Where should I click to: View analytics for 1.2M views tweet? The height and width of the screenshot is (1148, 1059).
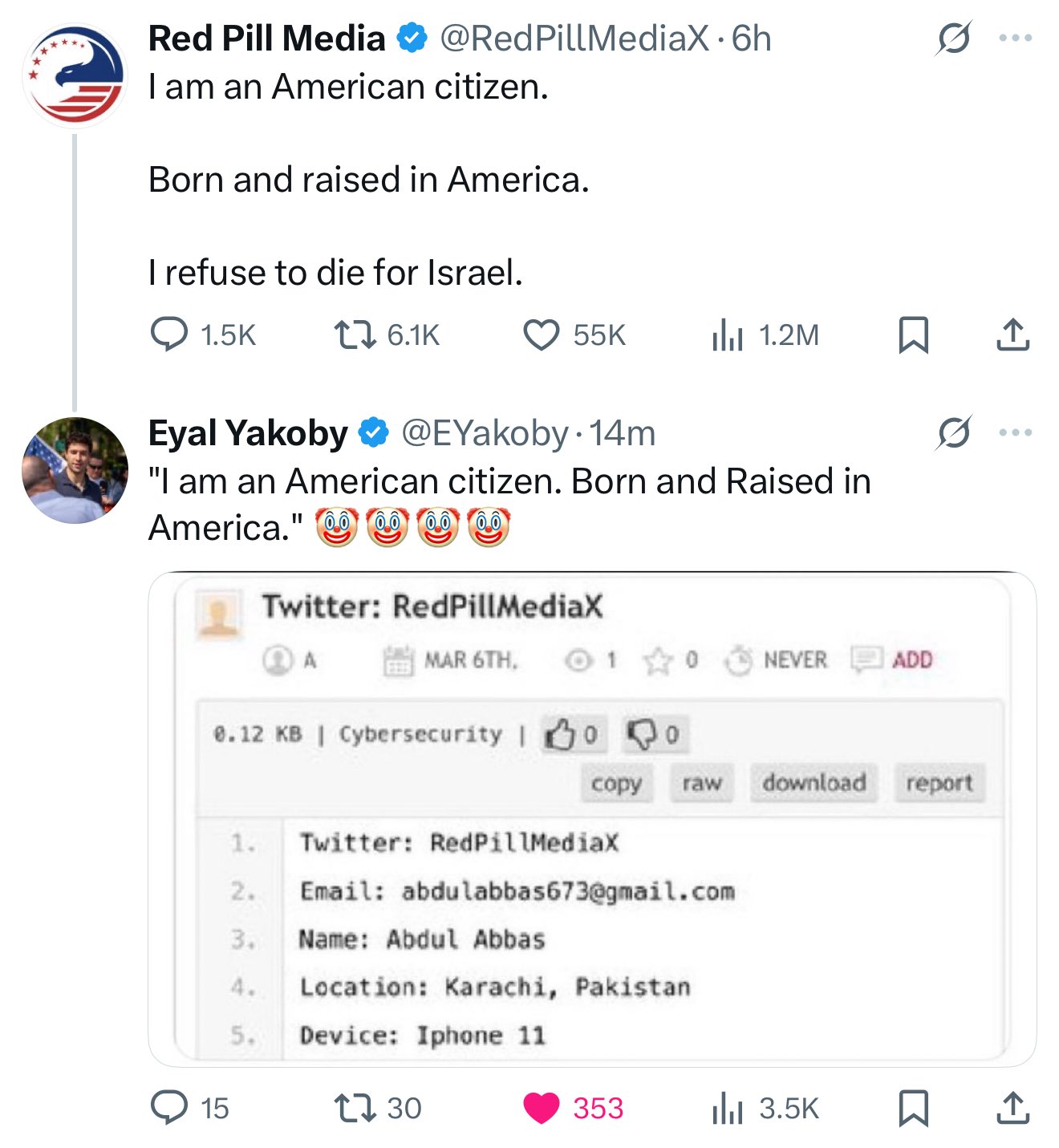pos(728,335)
